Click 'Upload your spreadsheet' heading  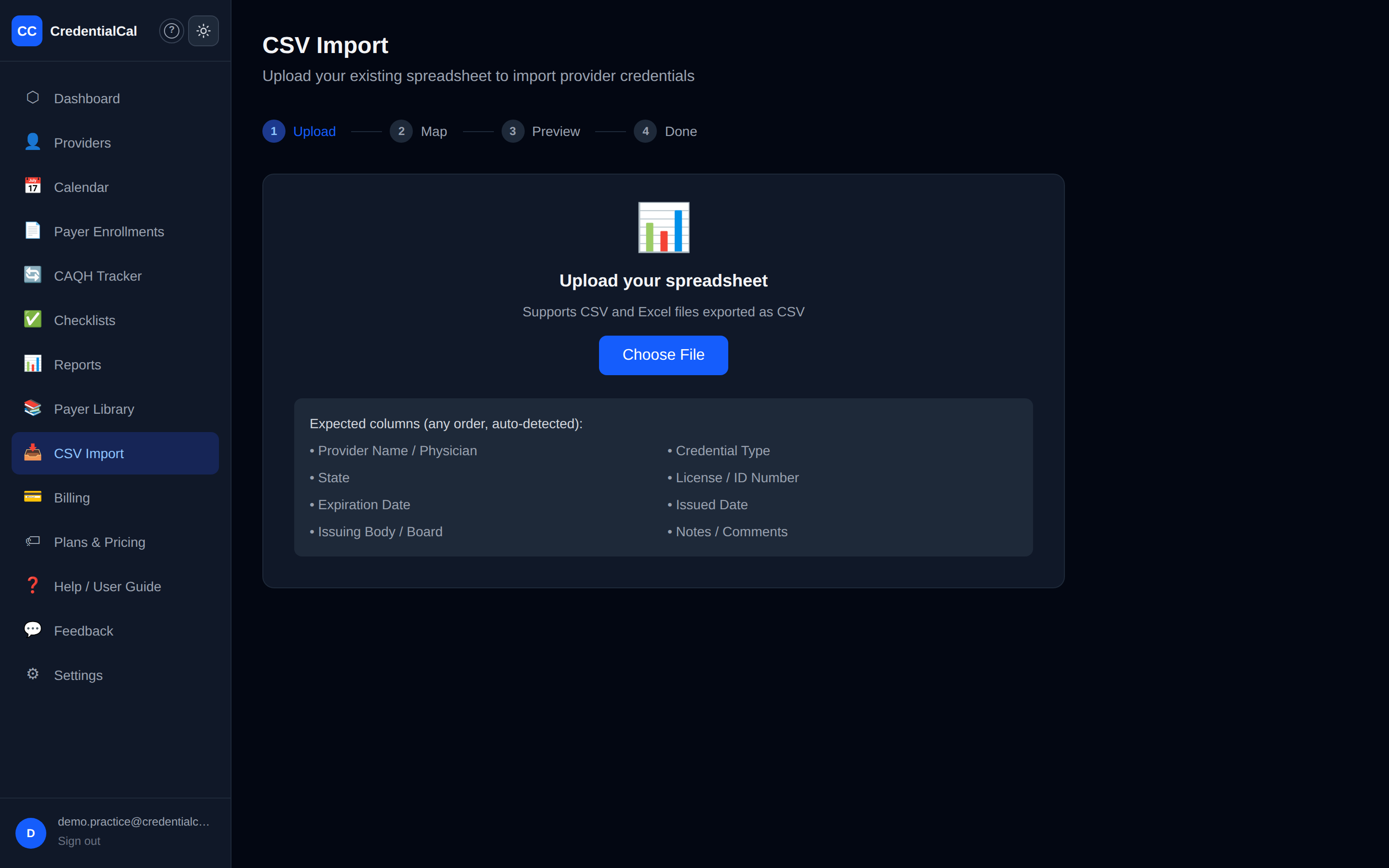click(664, 281)
